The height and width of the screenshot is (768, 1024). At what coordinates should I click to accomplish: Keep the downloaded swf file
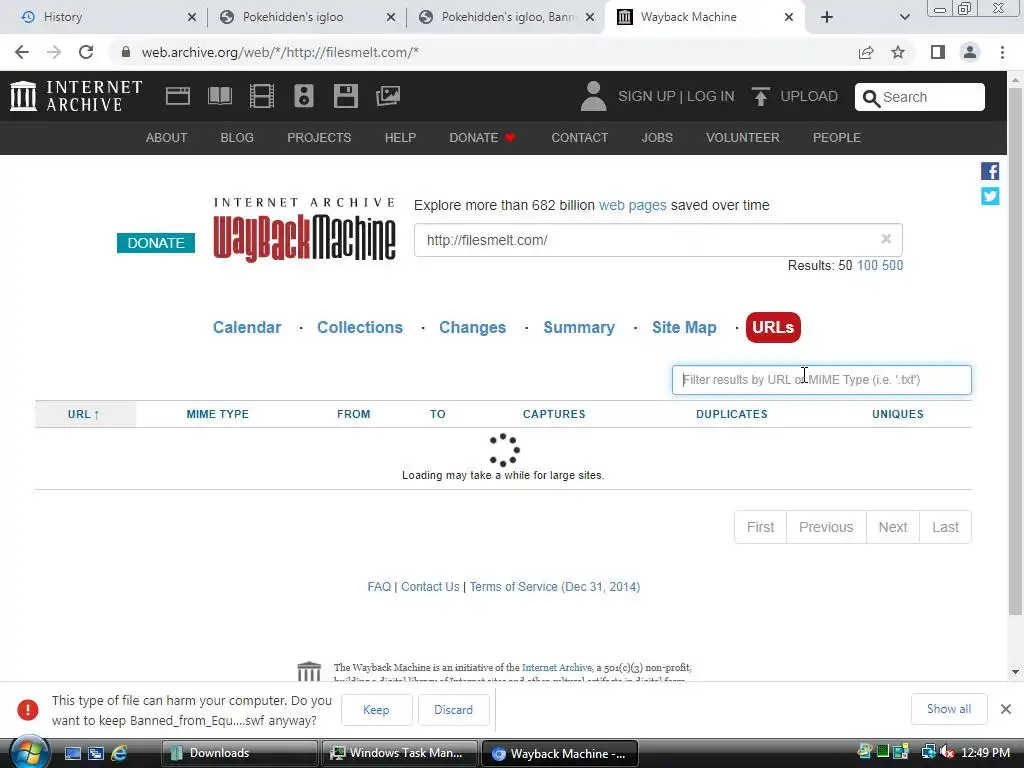[x=376, y=710]
